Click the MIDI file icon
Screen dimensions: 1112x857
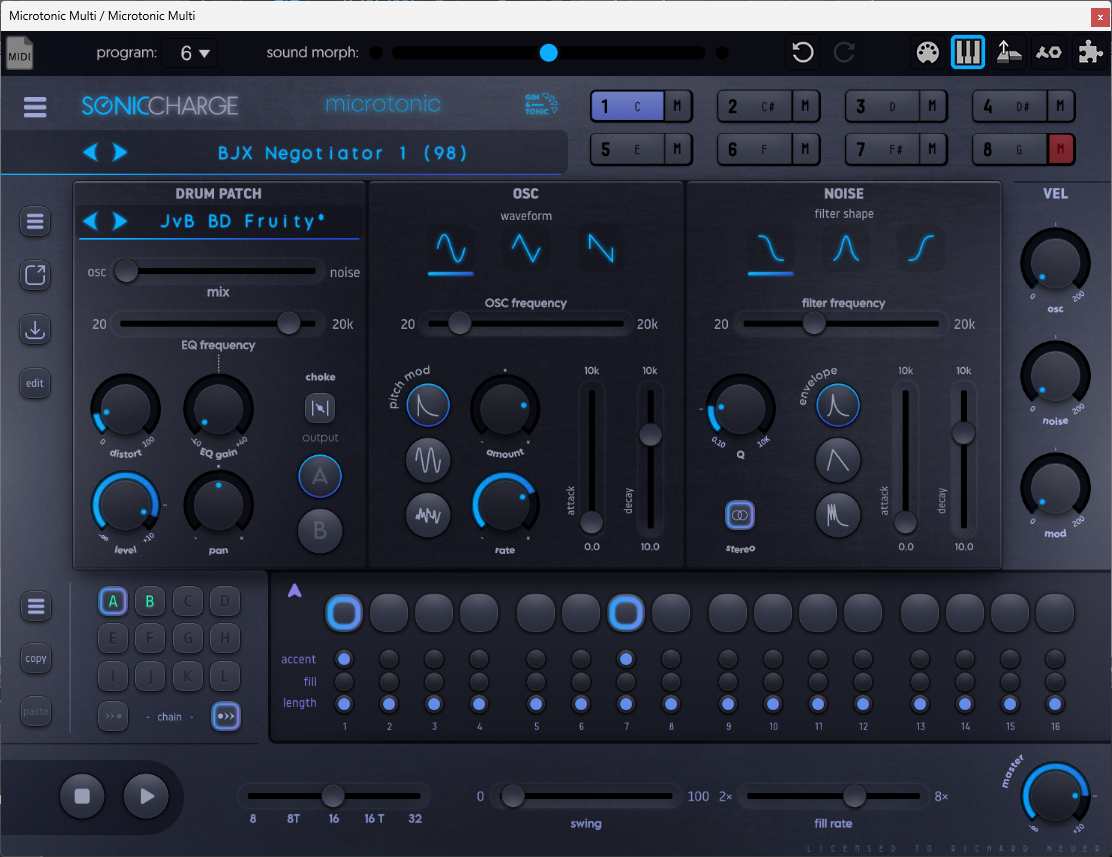pyautogui.click(x=19, y=53)
